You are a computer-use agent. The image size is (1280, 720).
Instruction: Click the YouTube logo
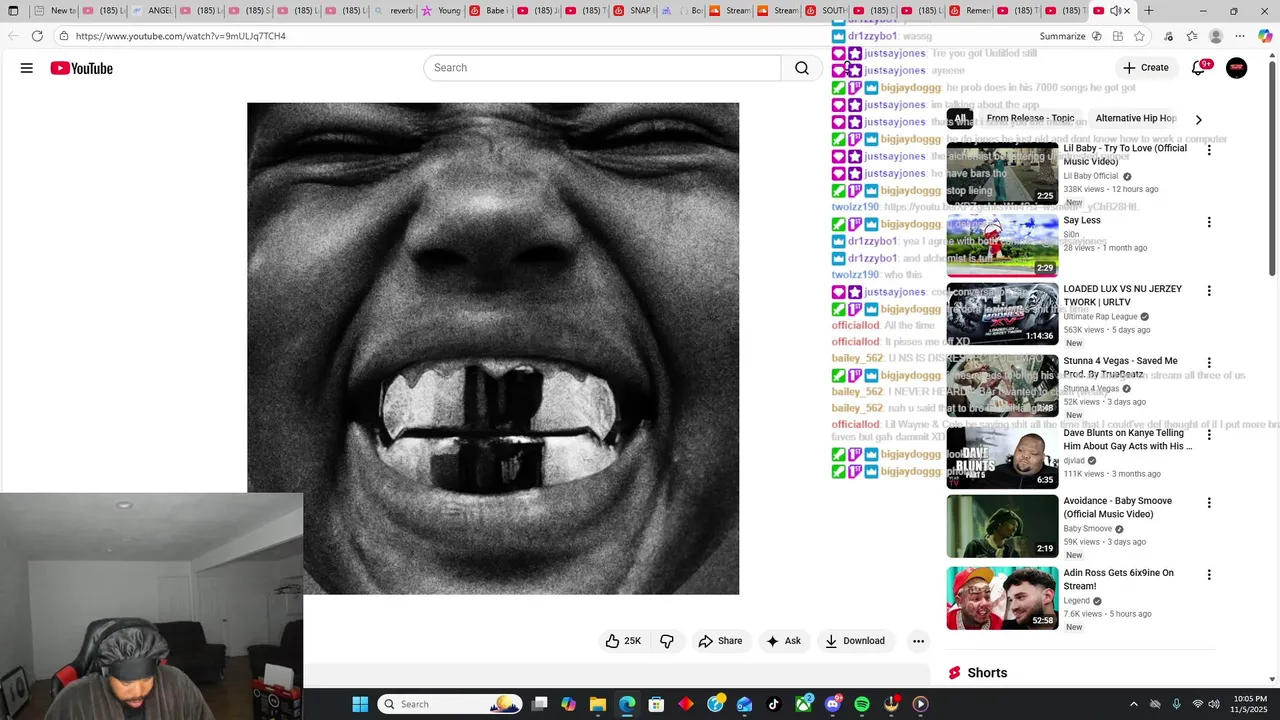82,68
